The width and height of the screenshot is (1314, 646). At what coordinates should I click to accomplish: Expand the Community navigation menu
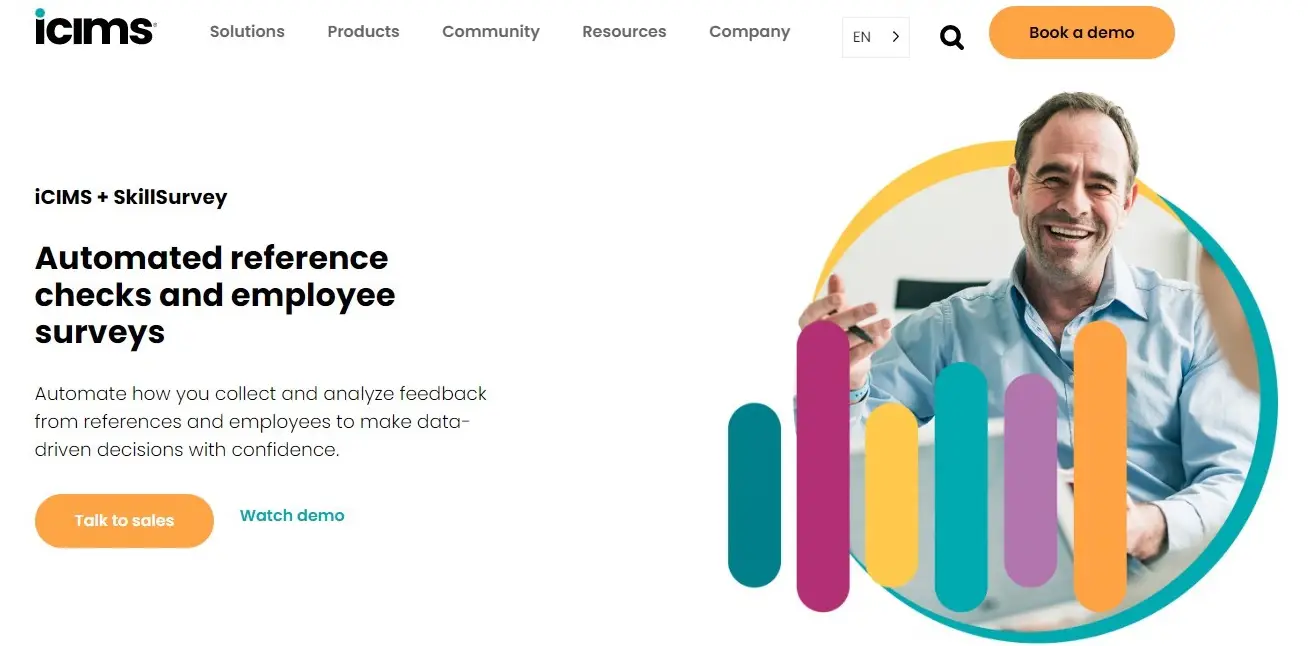click(491, 32)
